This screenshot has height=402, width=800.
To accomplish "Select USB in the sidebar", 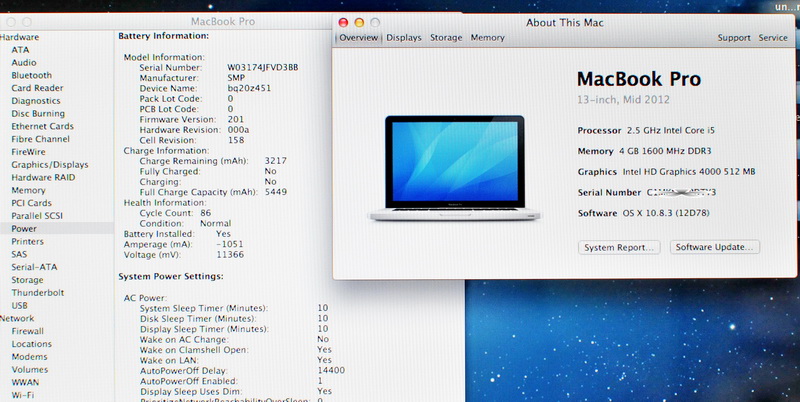I will [x=19, y=305].
